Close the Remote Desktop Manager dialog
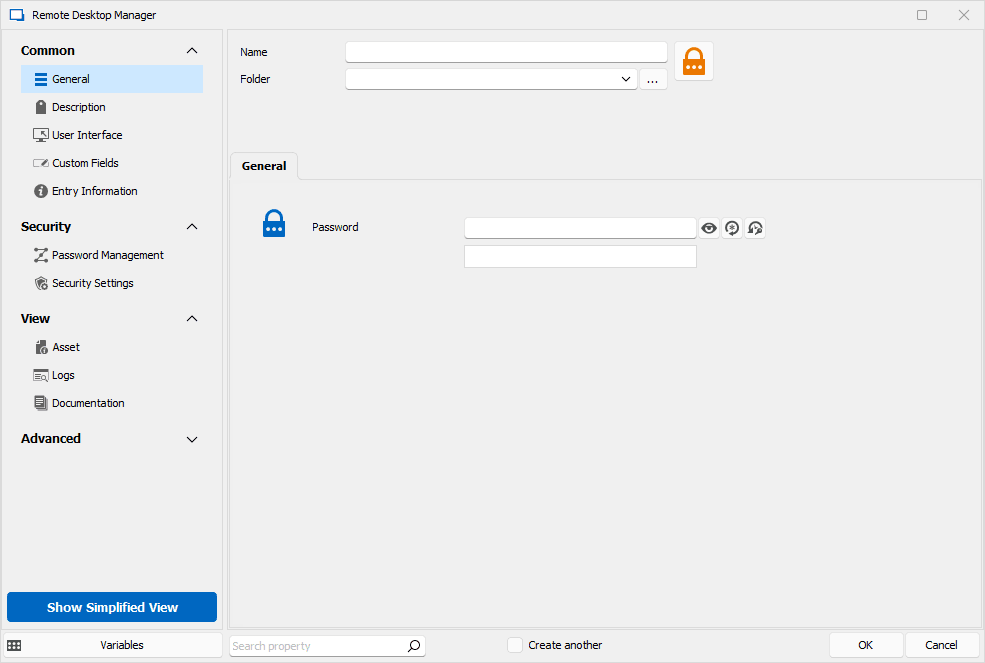Viewport: 985px width, 663px height. coord(964,15)
